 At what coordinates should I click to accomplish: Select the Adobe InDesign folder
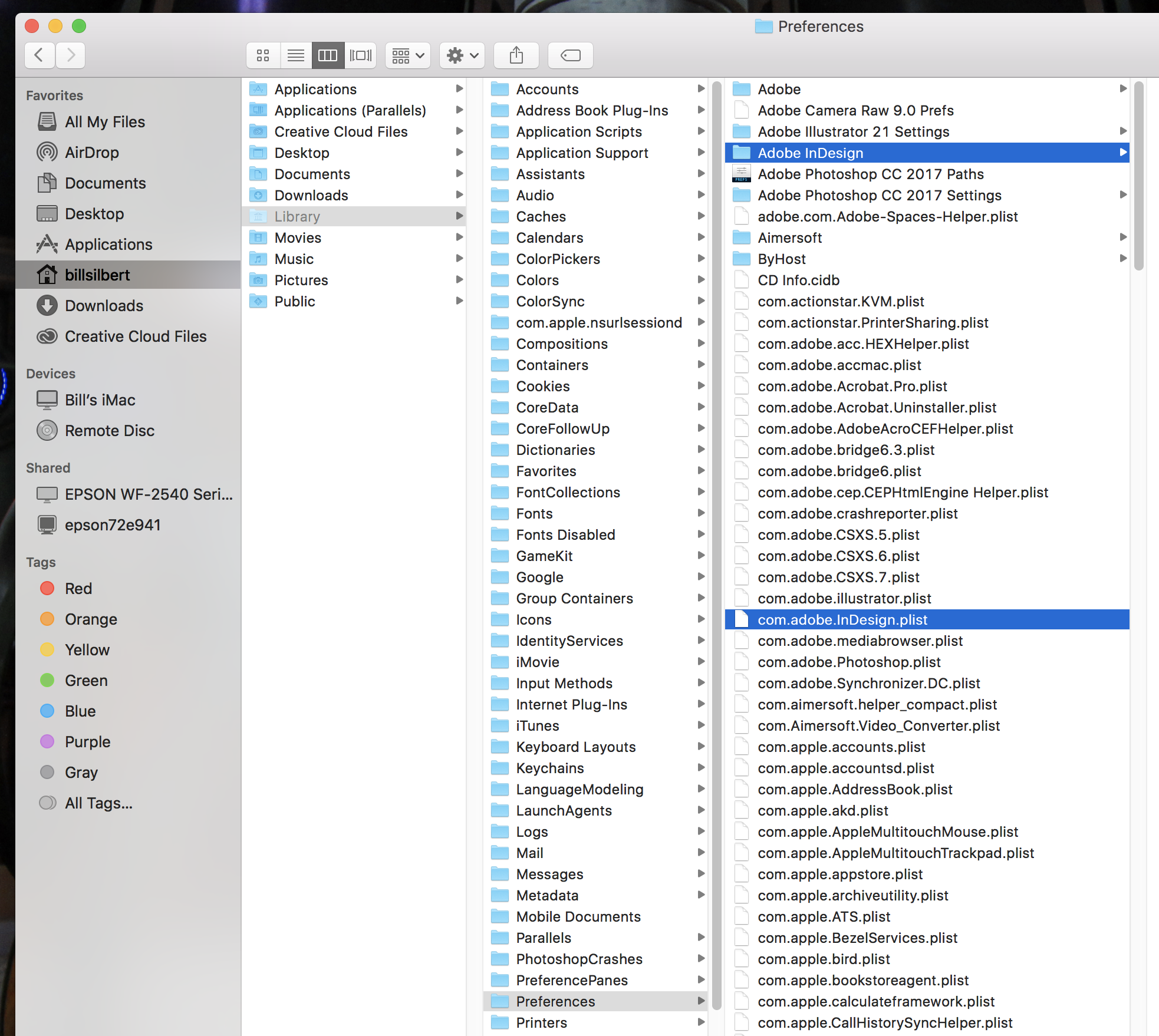point(927,153)
